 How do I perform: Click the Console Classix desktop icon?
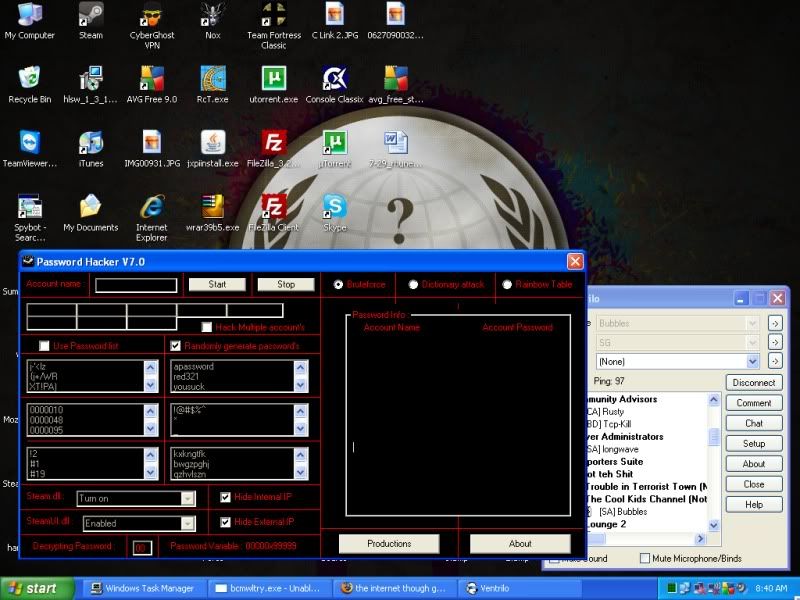pyautogui.click(x=335, y=85)
